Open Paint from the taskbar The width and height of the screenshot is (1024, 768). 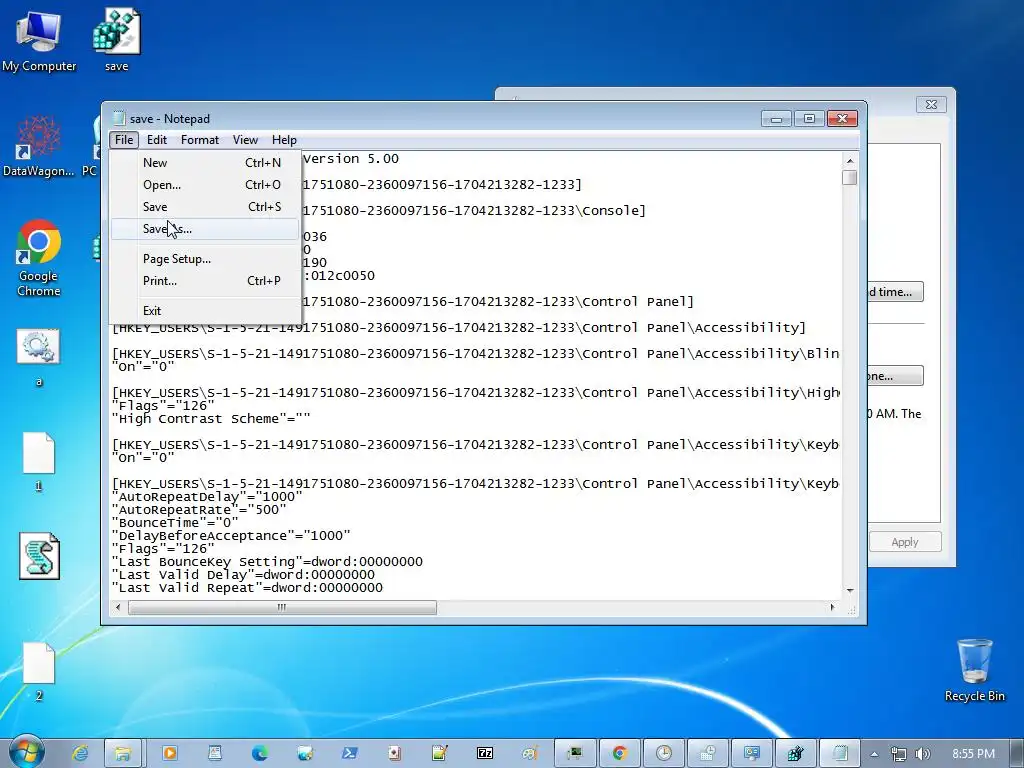tap(530, 754)
